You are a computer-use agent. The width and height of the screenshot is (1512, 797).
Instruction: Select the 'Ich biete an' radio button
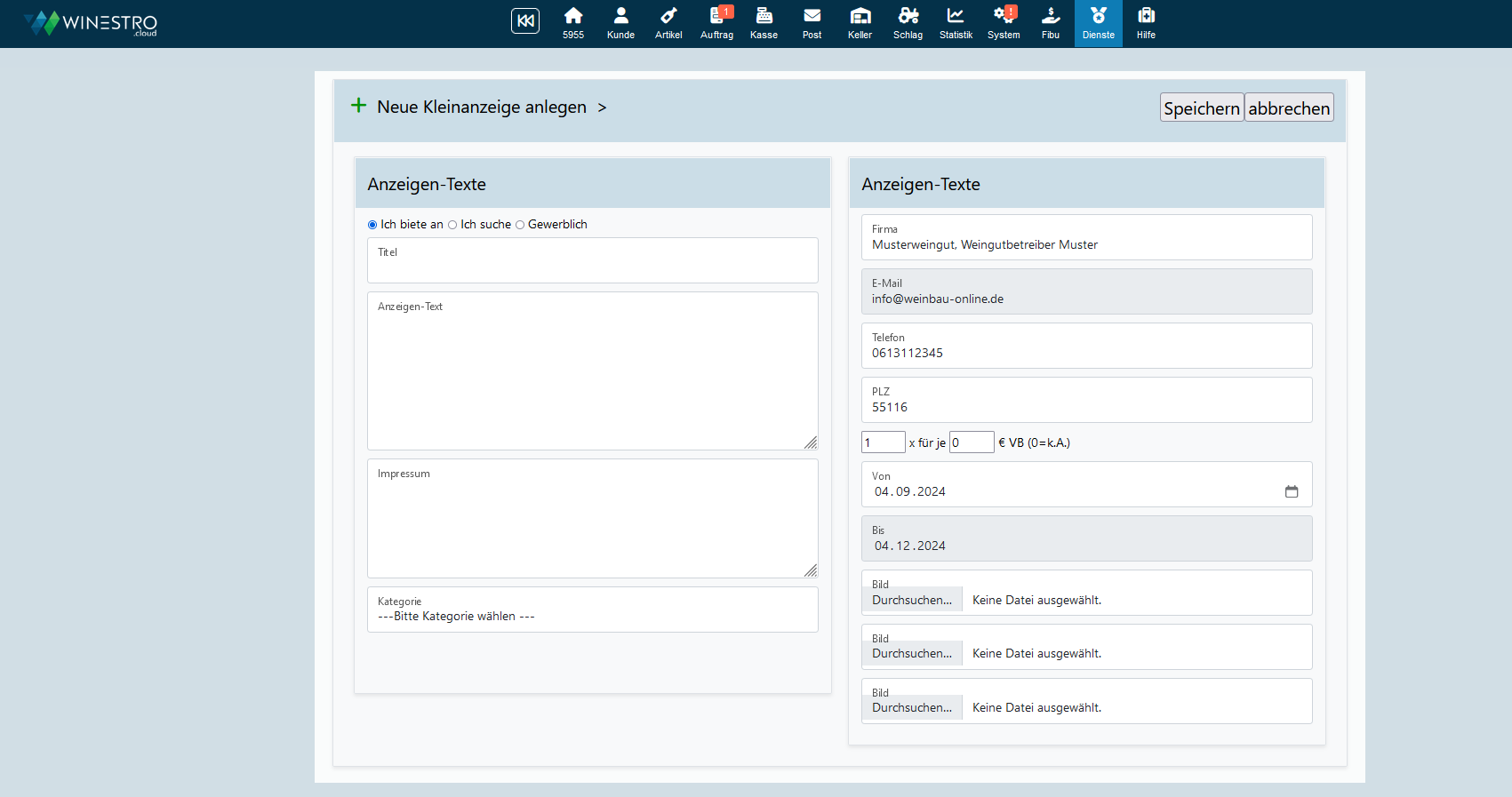372,225
